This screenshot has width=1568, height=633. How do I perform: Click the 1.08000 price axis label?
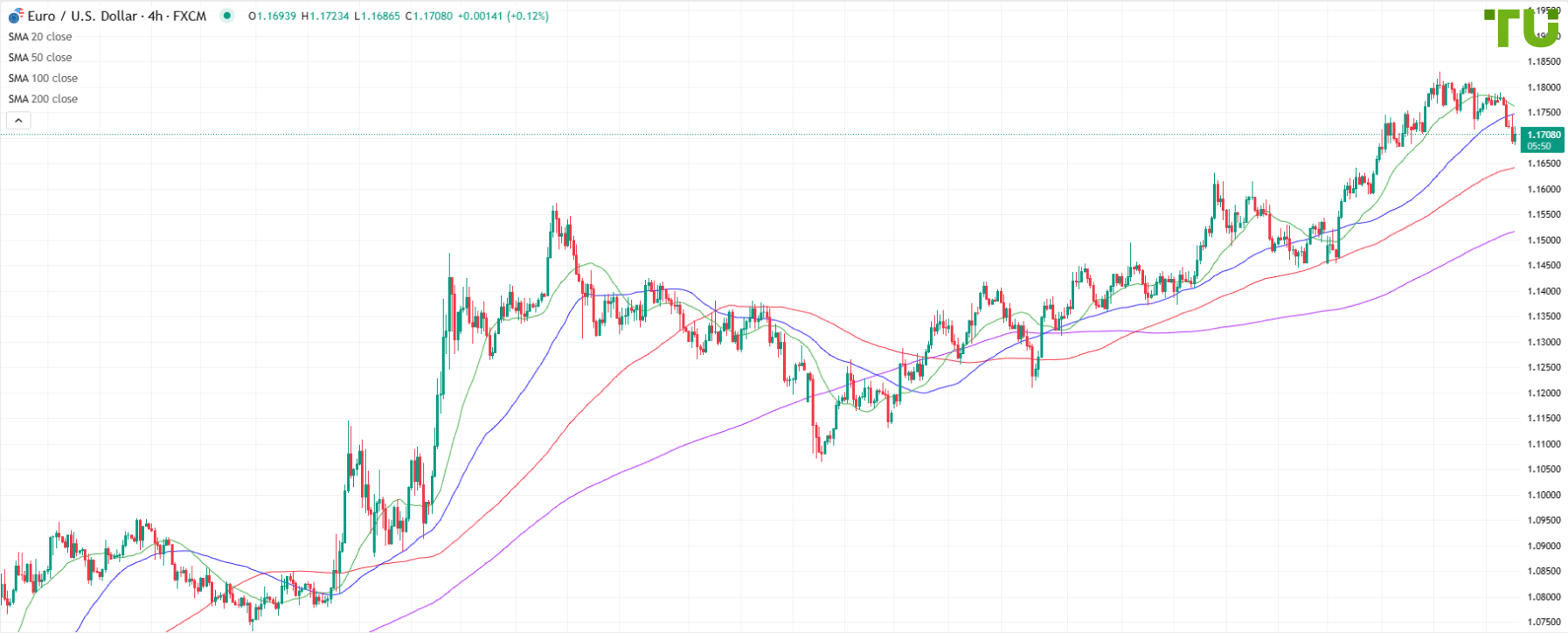point(1544,597)
